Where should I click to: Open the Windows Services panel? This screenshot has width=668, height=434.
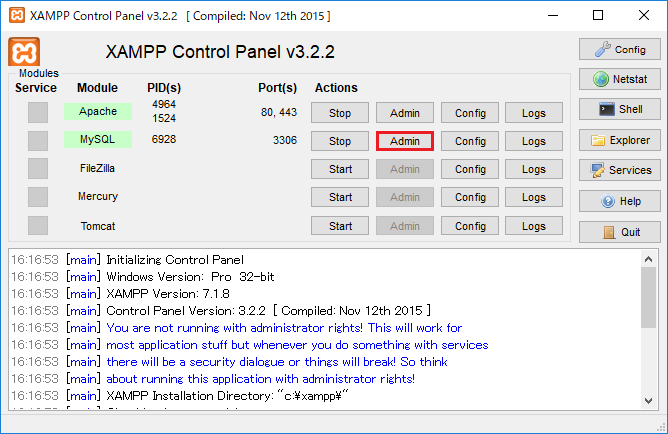[x=619, y=170]
